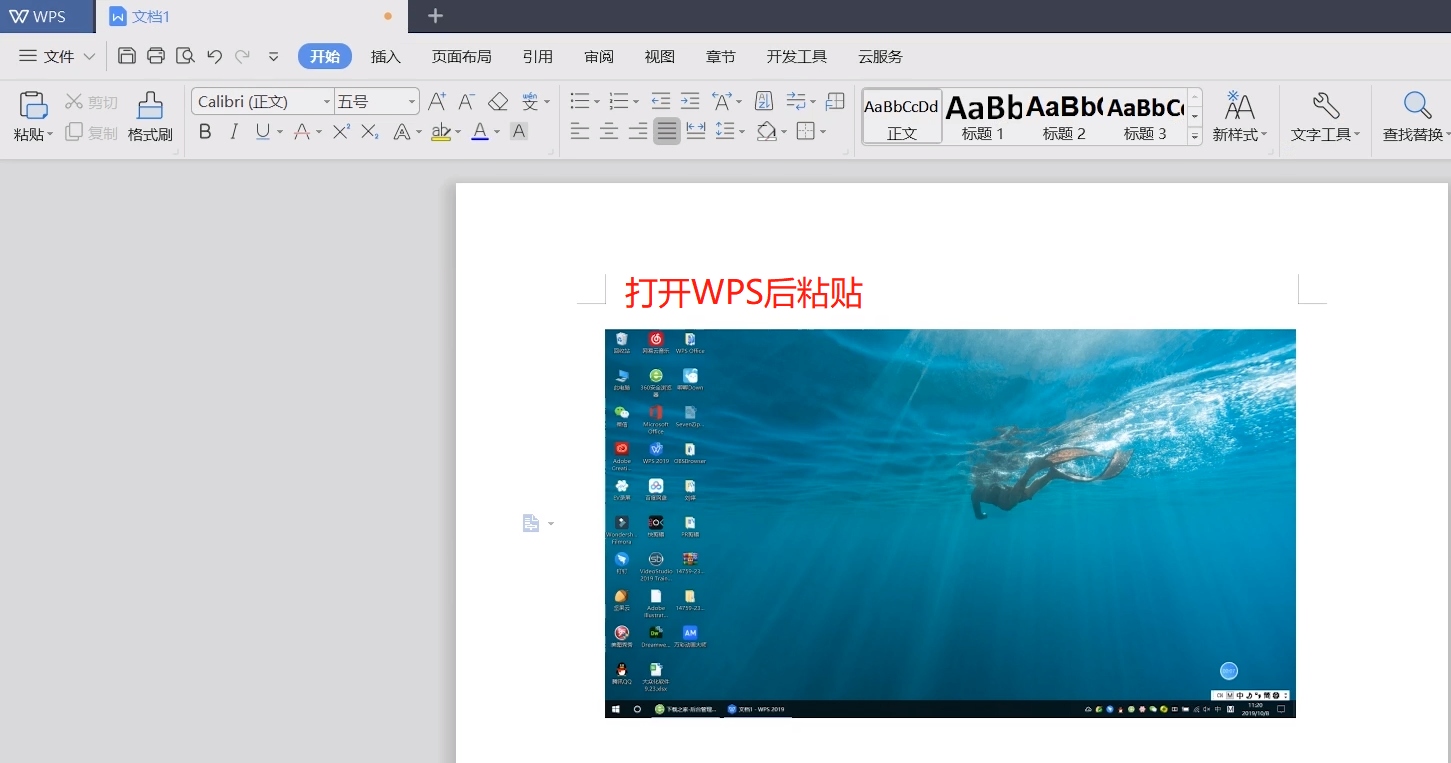Toggle italic formatting
Screen dimensions: 1451x763
tap(234, 131)
